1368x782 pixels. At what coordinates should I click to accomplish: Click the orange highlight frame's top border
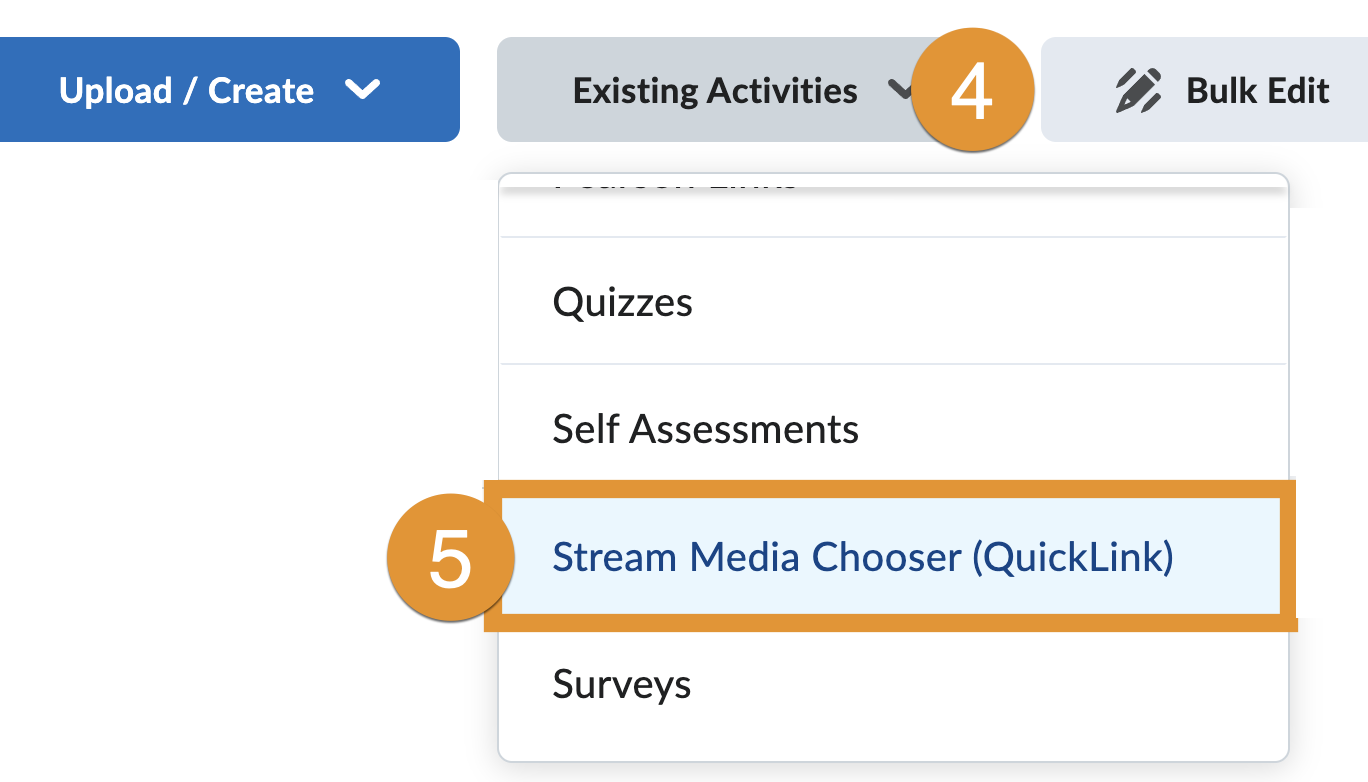pyautogui.click(x=890, y=487)
